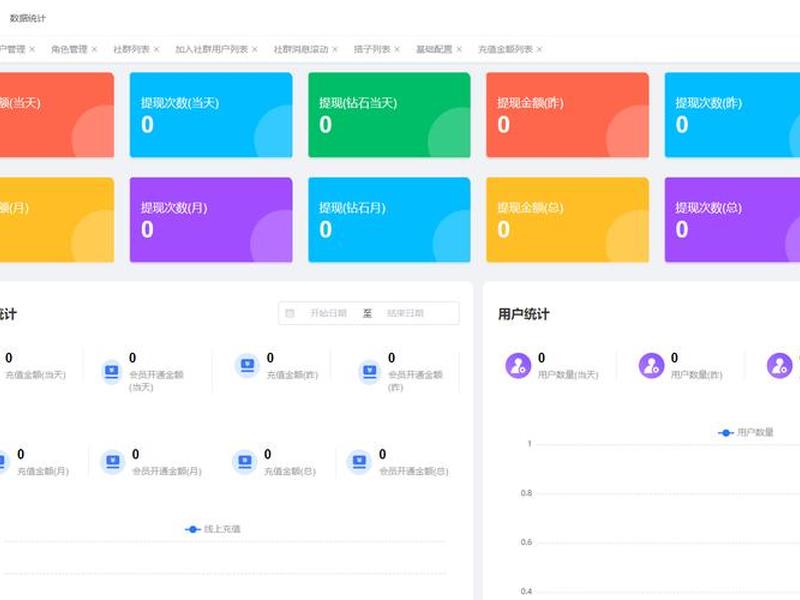Click the 用户数量(当天) user icon

tap(518, 366)
